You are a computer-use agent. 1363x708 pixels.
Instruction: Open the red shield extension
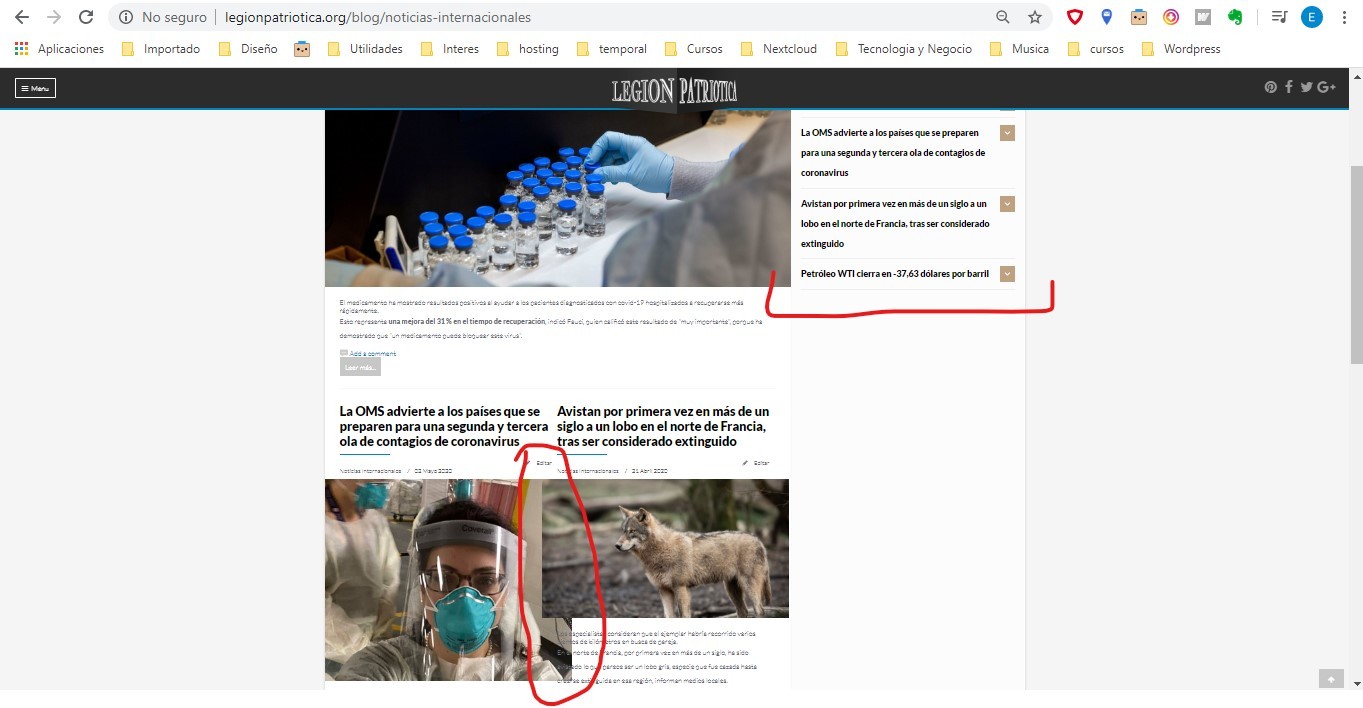point(1075,17)
